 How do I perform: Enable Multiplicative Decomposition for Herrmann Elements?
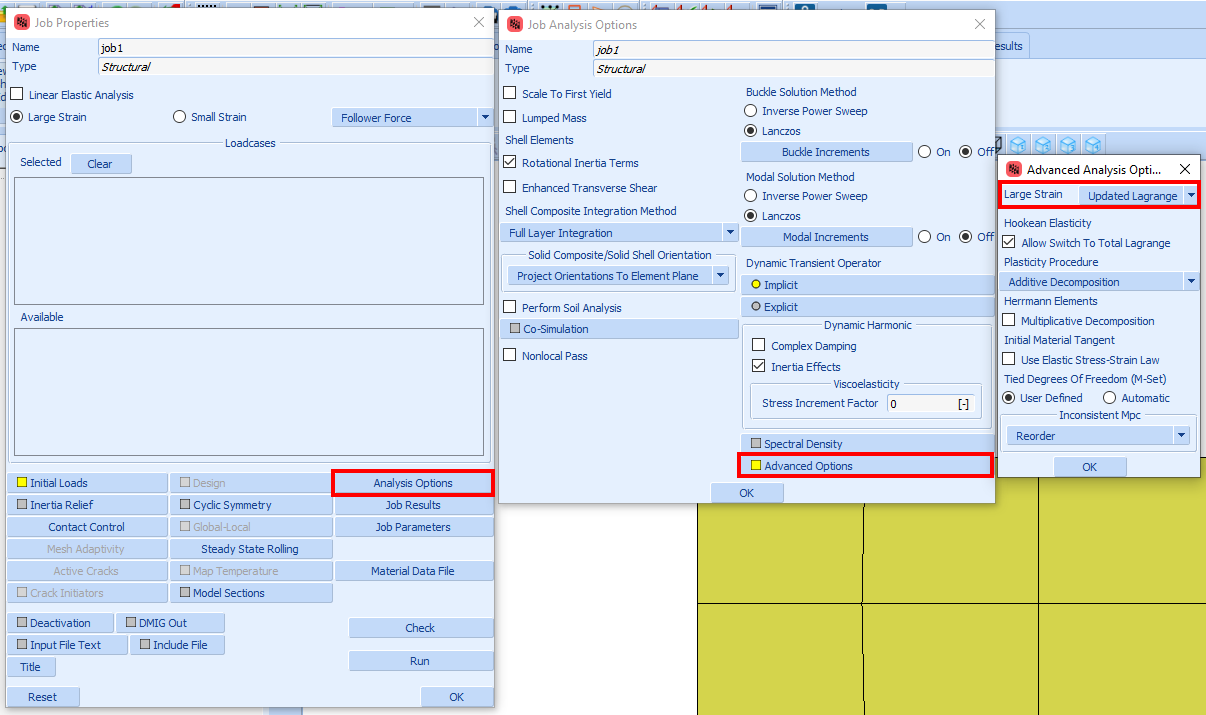(1009, 321)
